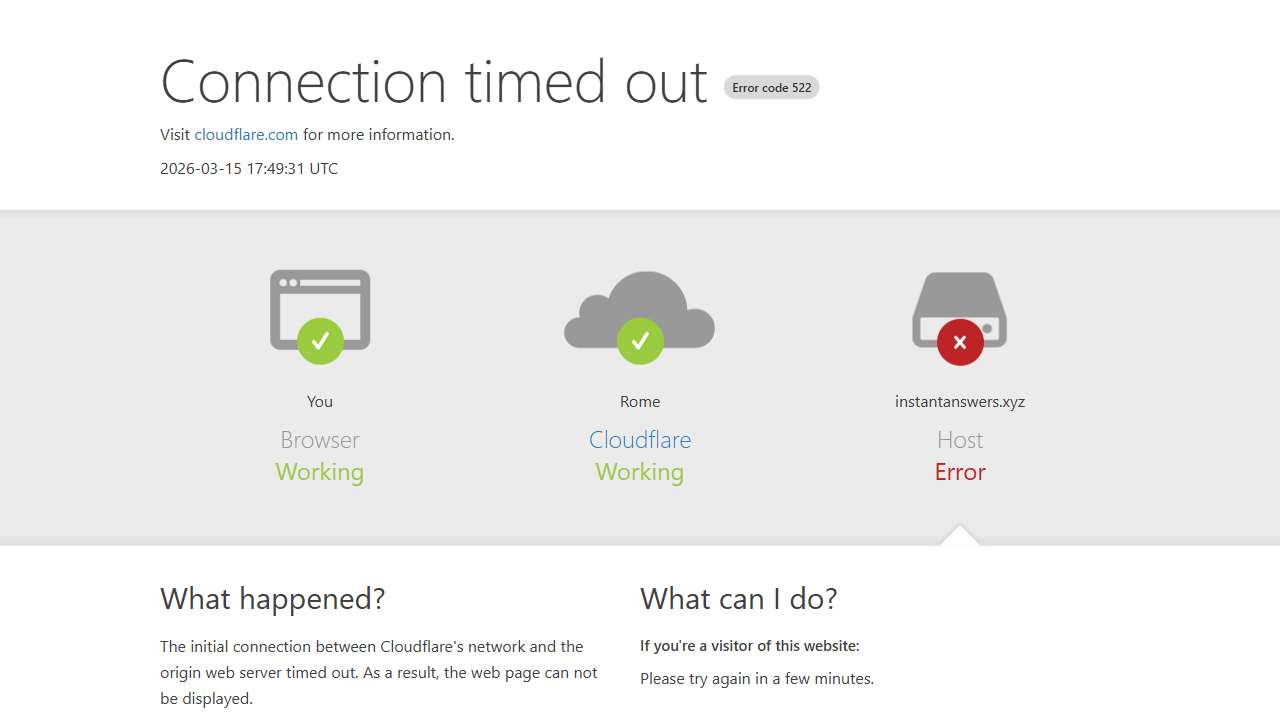The height and width of the screenshot is (720, 1280).
Task: Click the green checkmark on cloud icon
Action: tap(640, 342)
